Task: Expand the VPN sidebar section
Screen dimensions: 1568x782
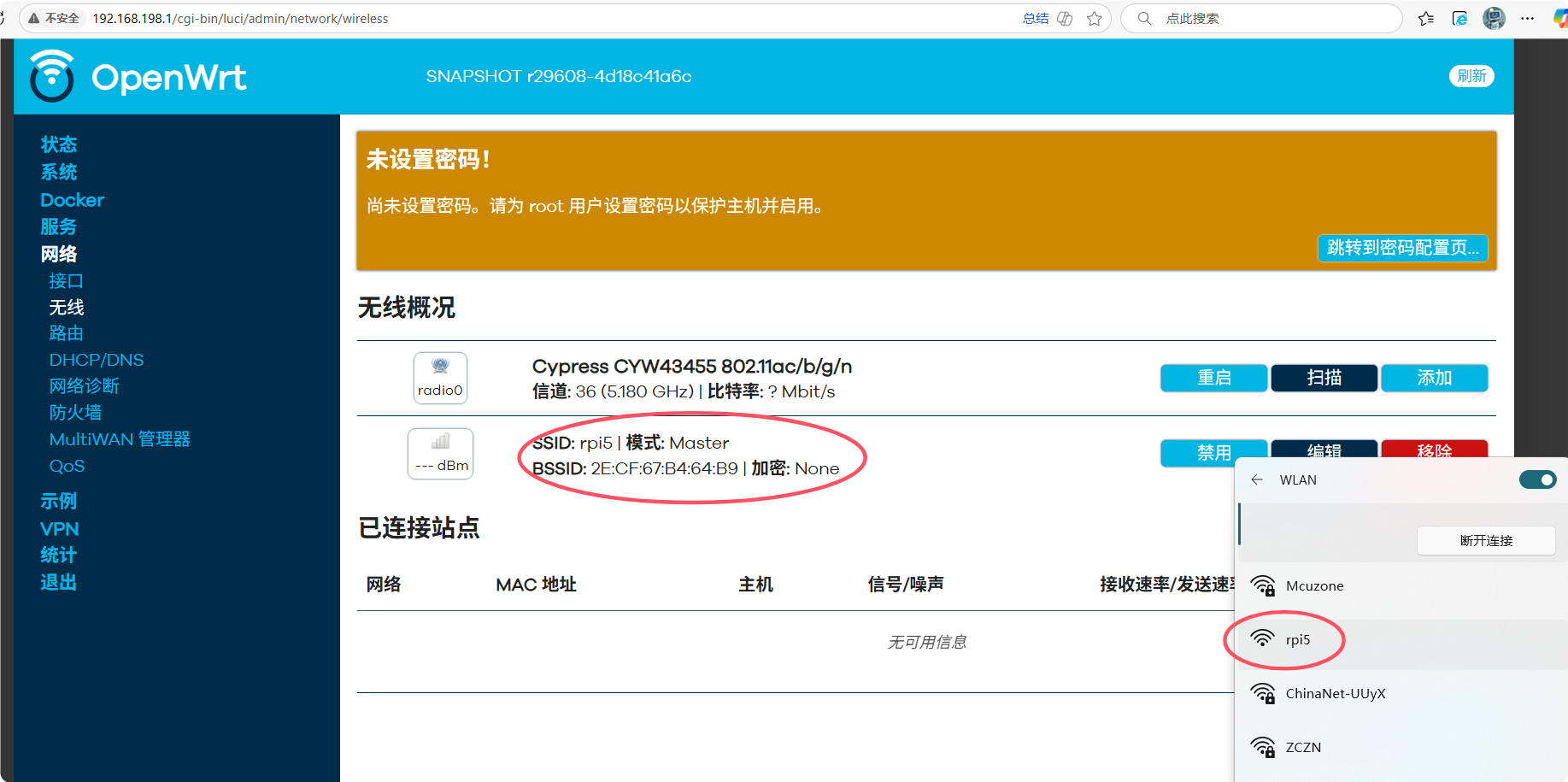Action: tap(60, 529)
